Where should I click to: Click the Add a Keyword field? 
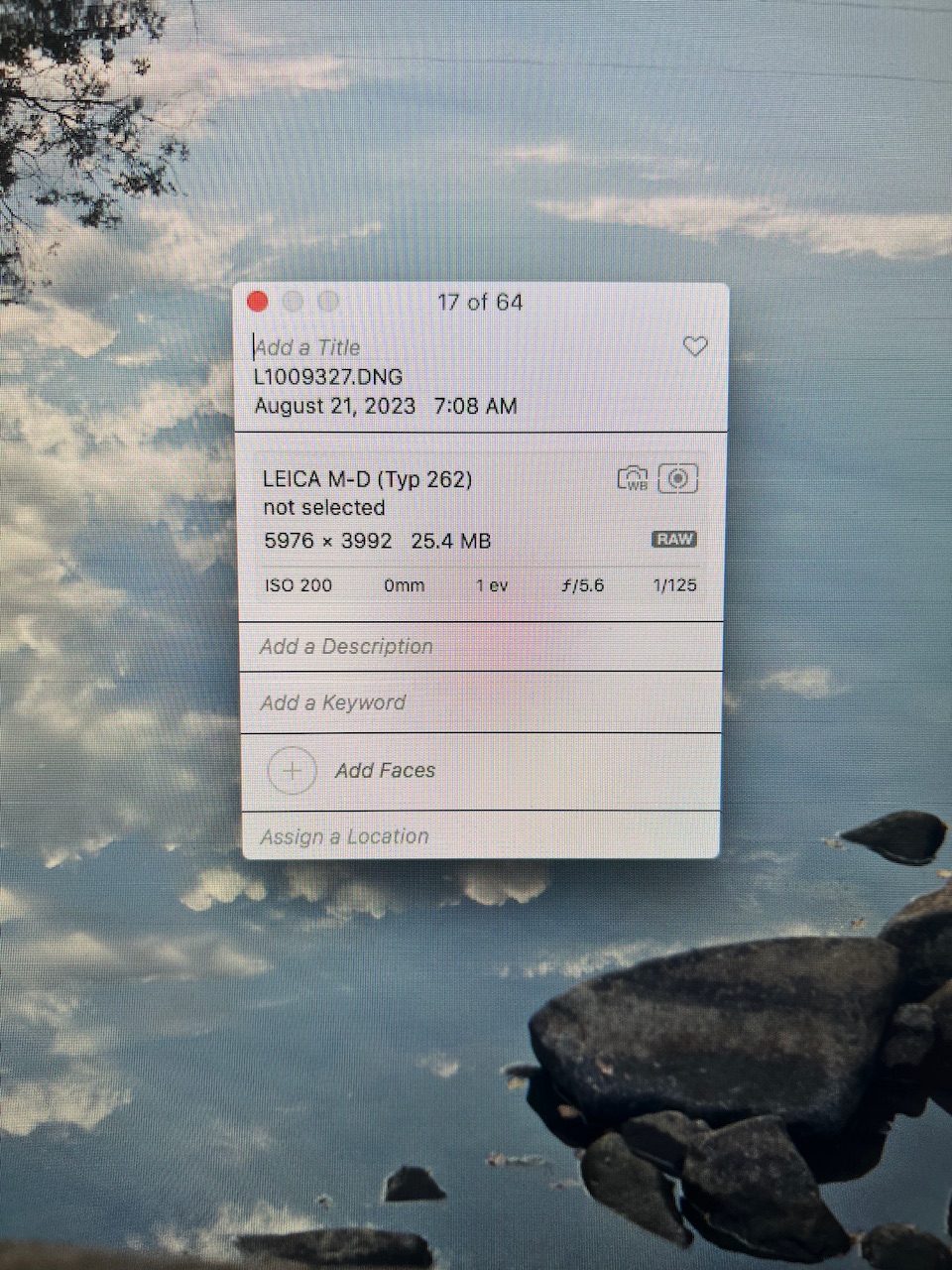[333, 702]
